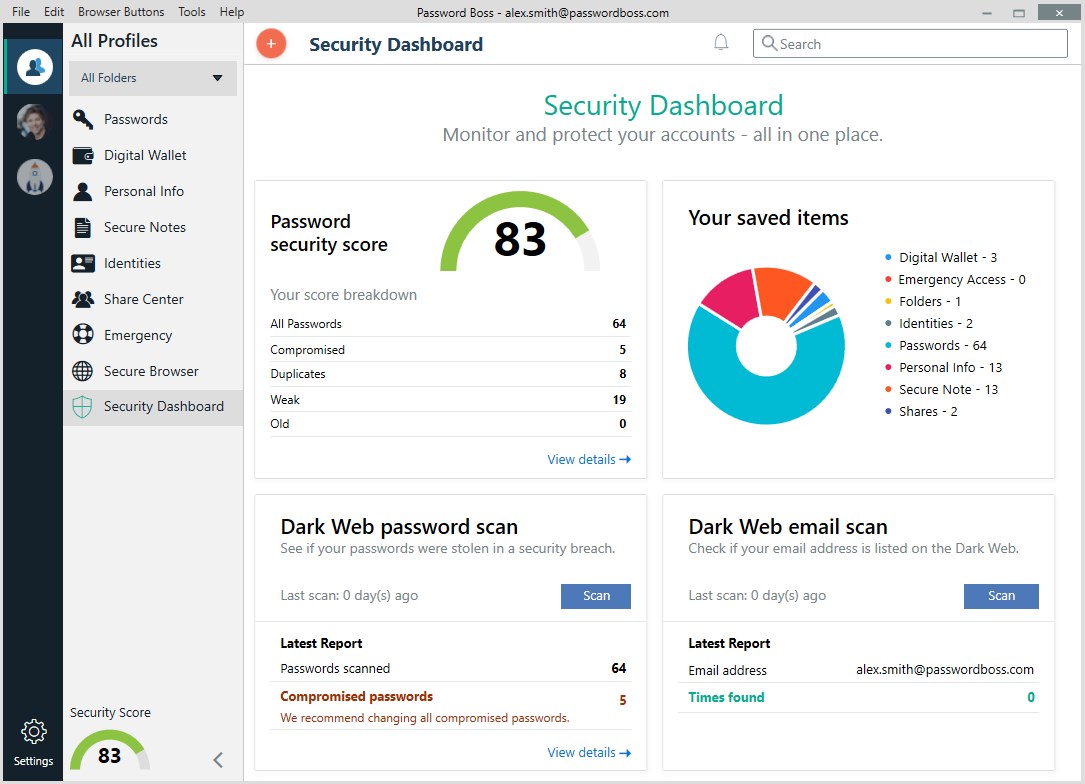Click the Old row in score breakdown
1085x784 pixels.
pos(448,424)
